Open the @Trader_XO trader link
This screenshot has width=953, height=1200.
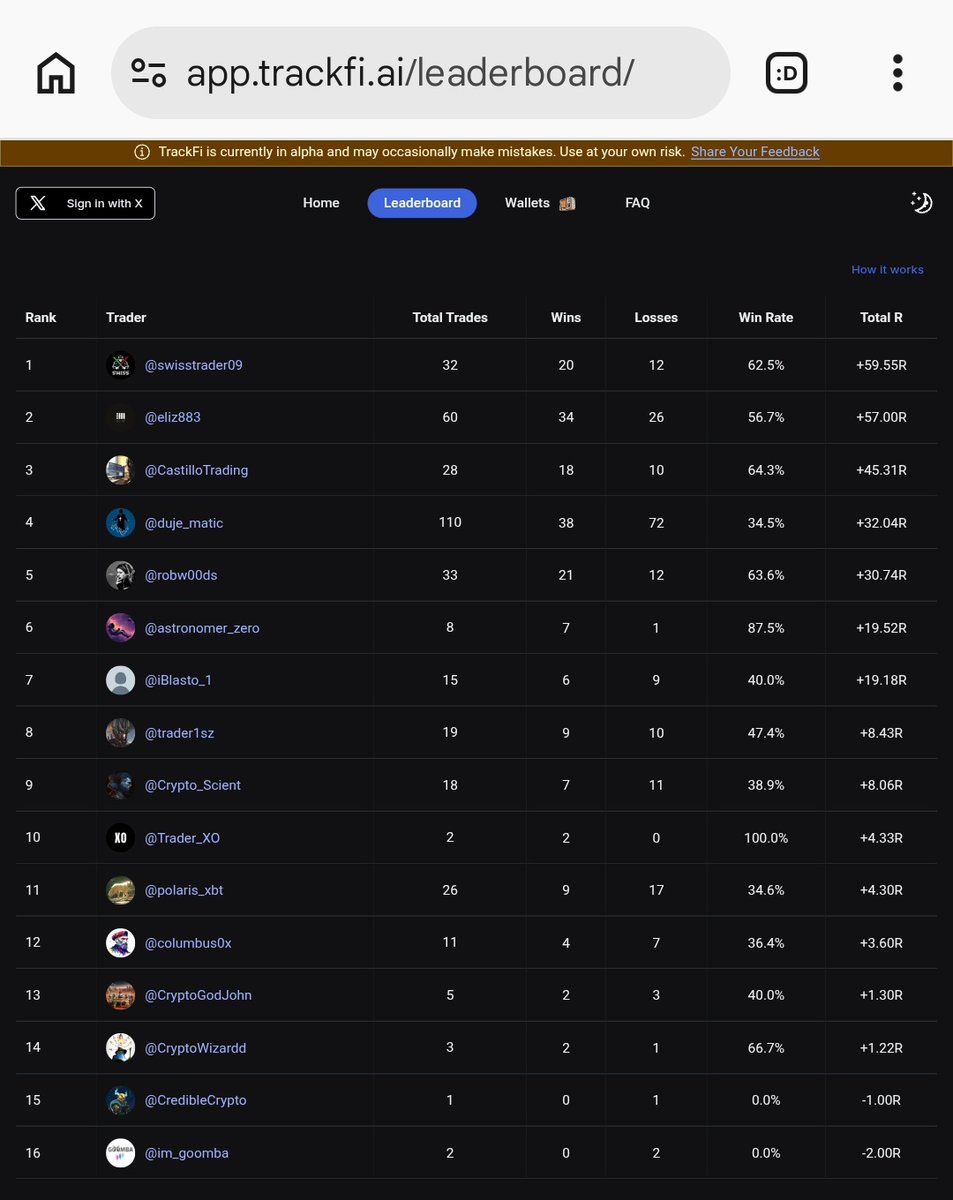click(x=183, y=838)
